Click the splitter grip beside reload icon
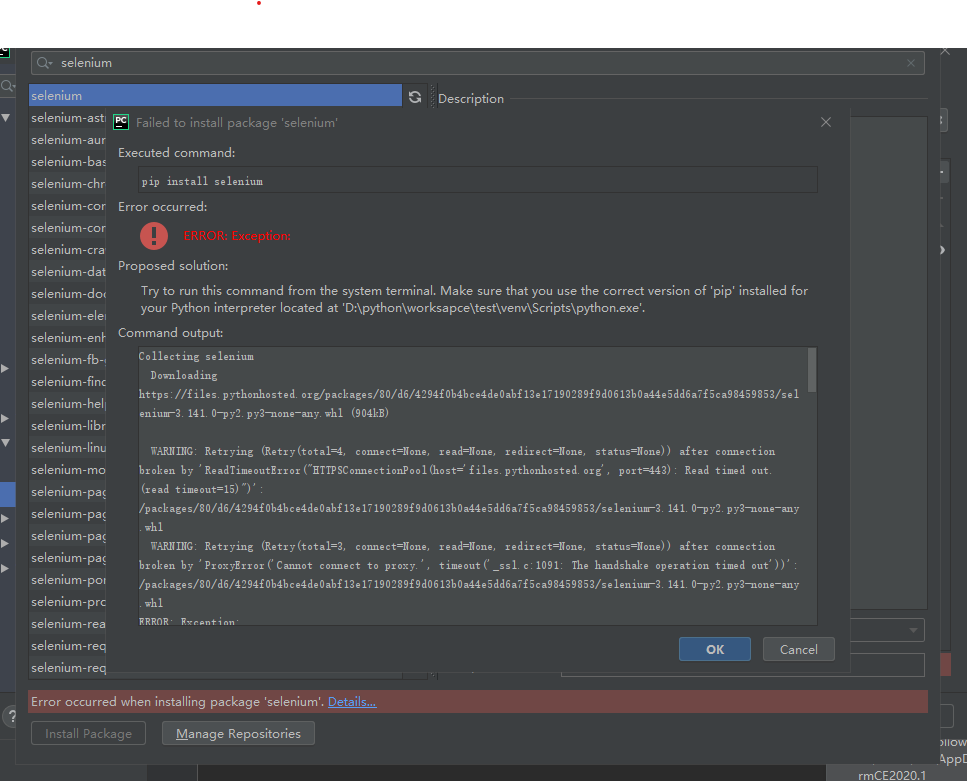The image size is (967, 781). click(x=432, y=97)
